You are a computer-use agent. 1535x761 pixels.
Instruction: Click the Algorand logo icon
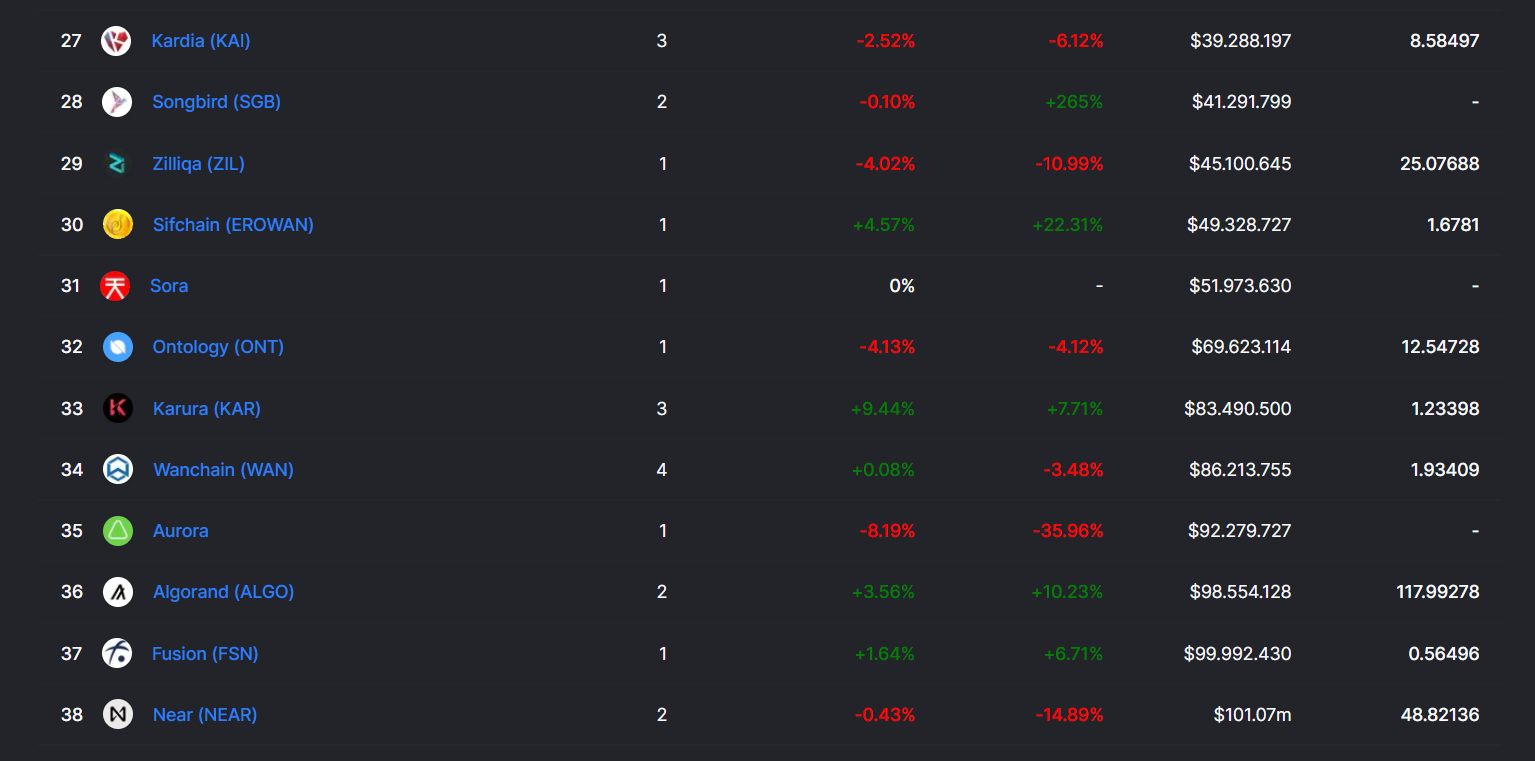[118, 592]
